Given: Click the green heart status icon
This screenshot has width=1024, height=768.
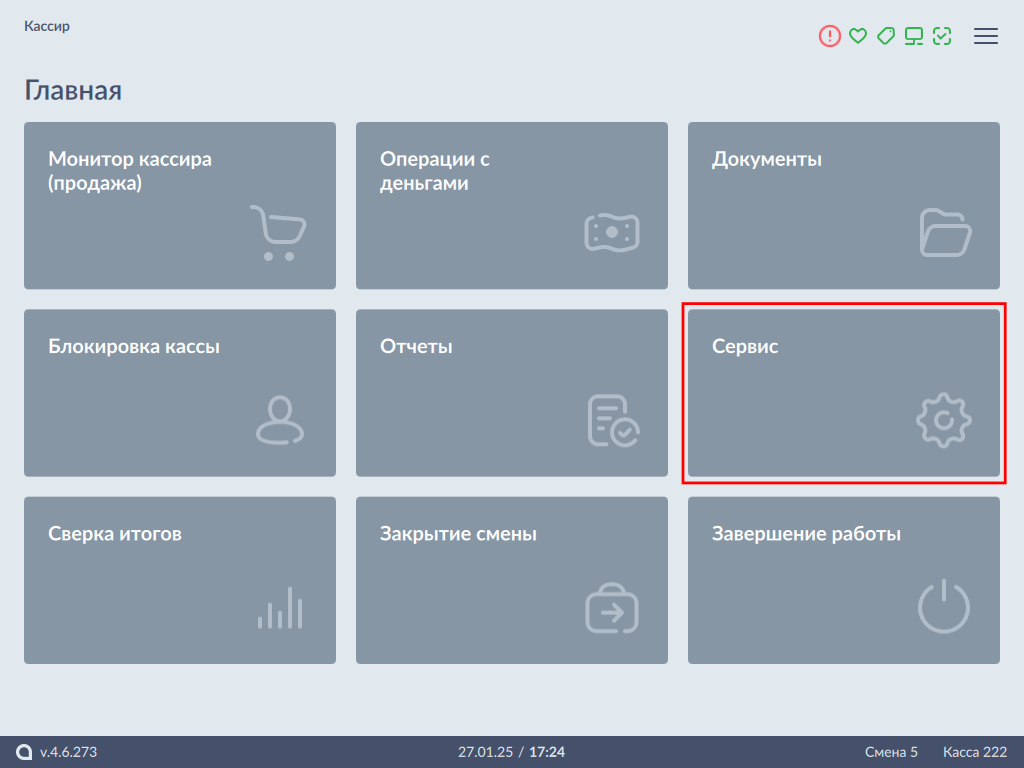Looking at the screenshot, I should click(x=857, y=36).
